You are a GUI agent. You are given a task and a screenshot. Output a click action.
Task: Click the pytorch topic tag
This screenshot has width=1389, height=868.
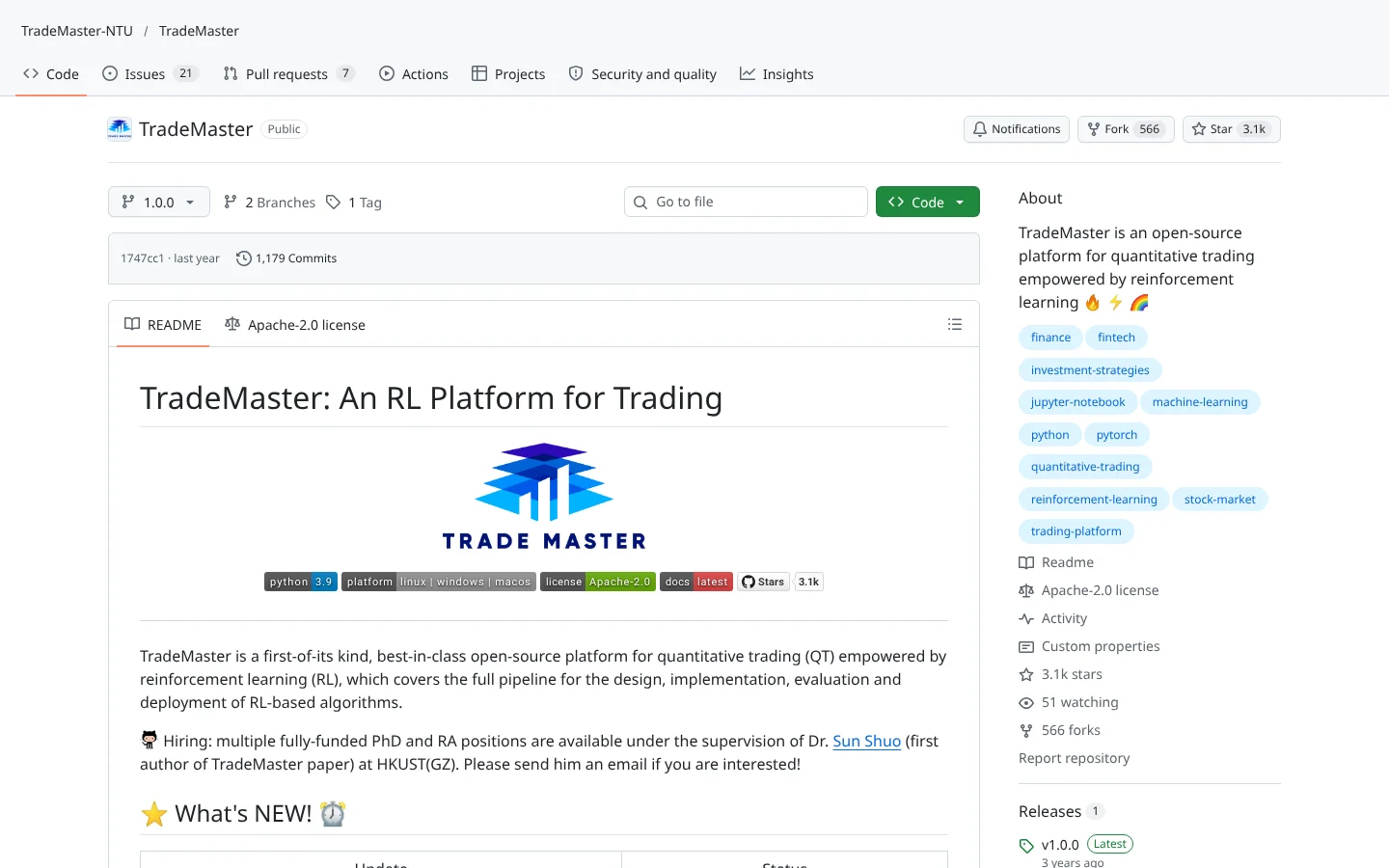[x=1117, y=435]
